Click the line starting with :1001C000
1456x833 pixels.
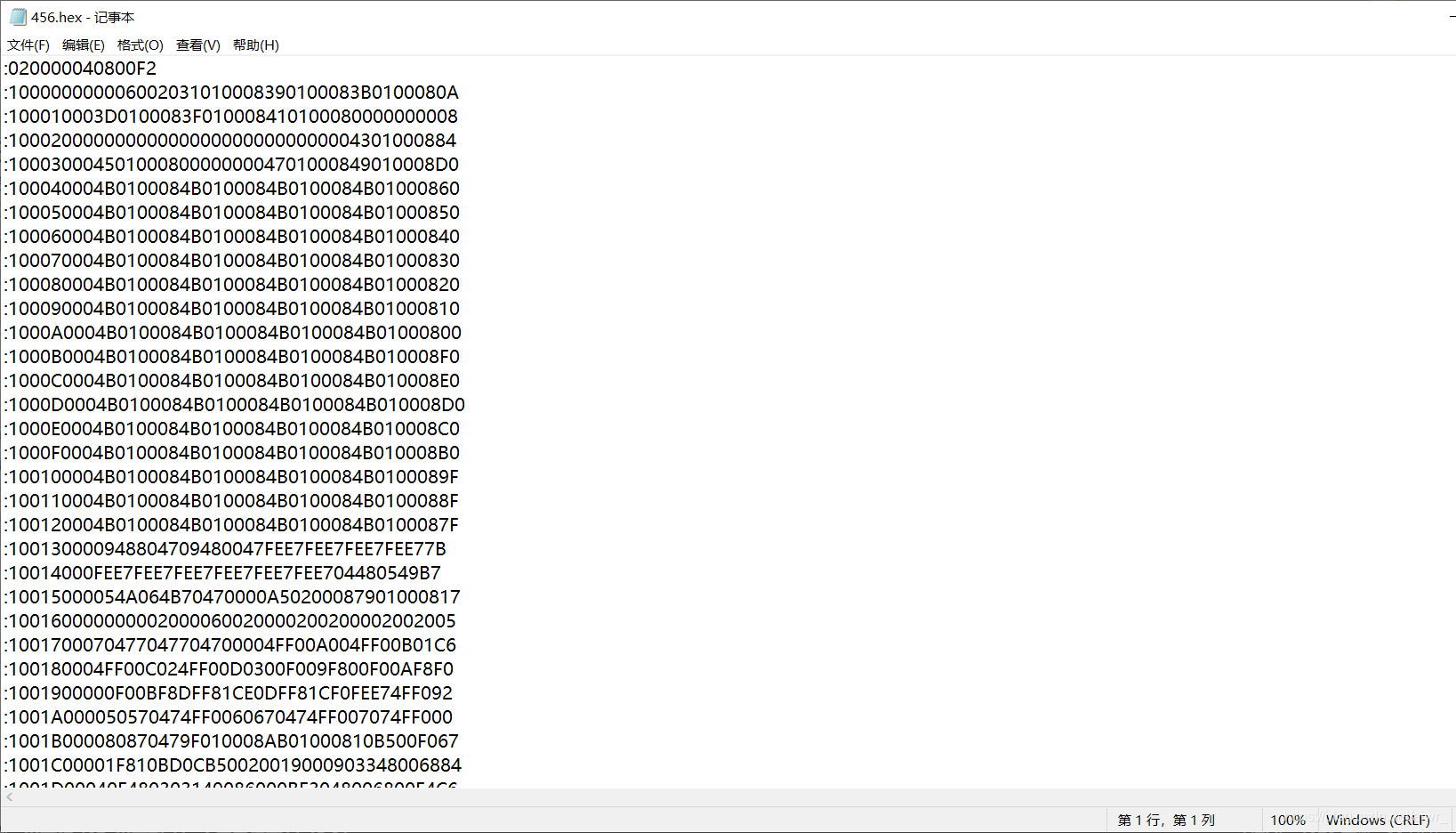(233, 765)
